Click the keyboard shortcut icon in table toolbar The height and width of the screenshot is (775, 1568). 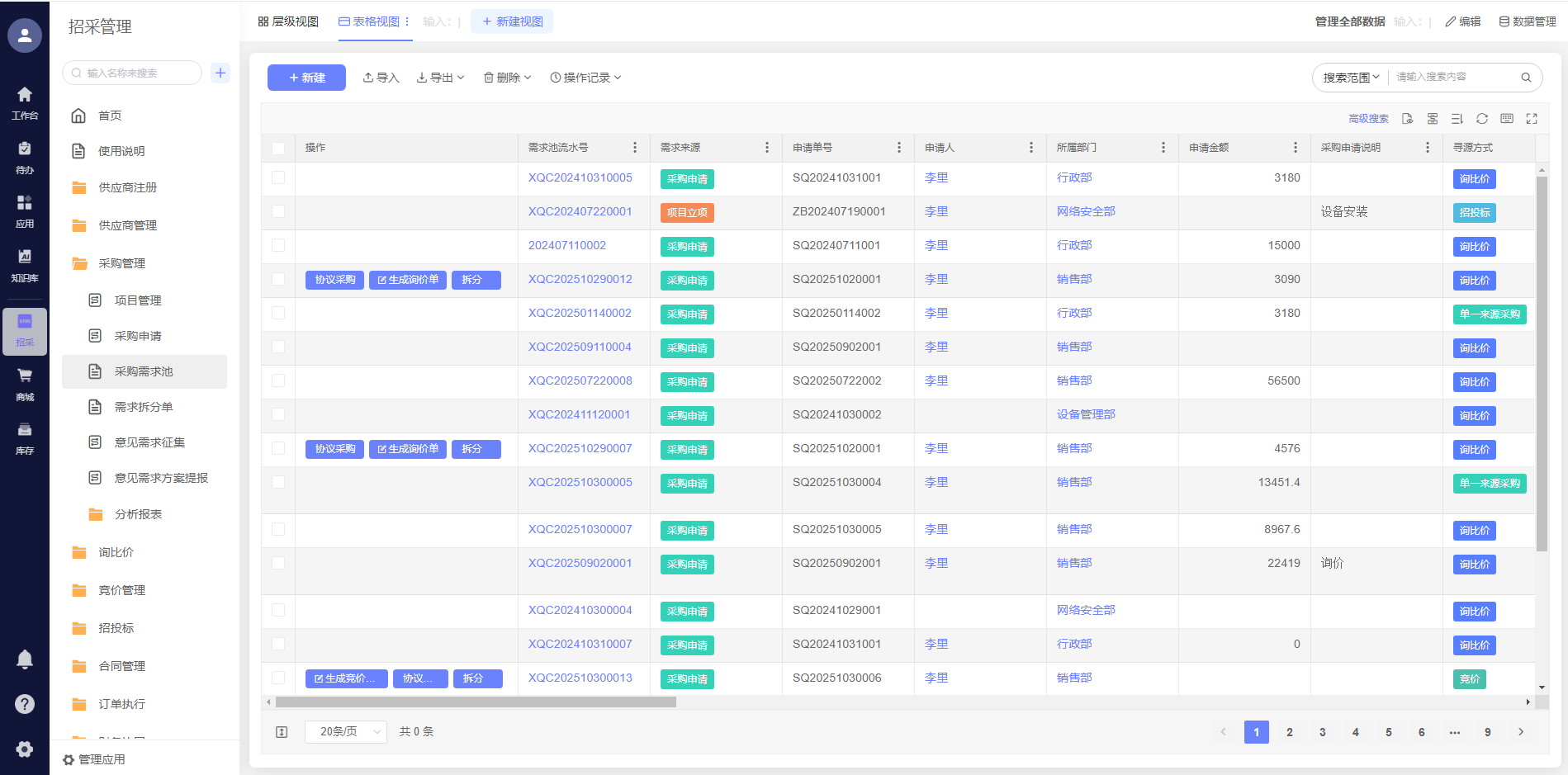click(1507, 119)
